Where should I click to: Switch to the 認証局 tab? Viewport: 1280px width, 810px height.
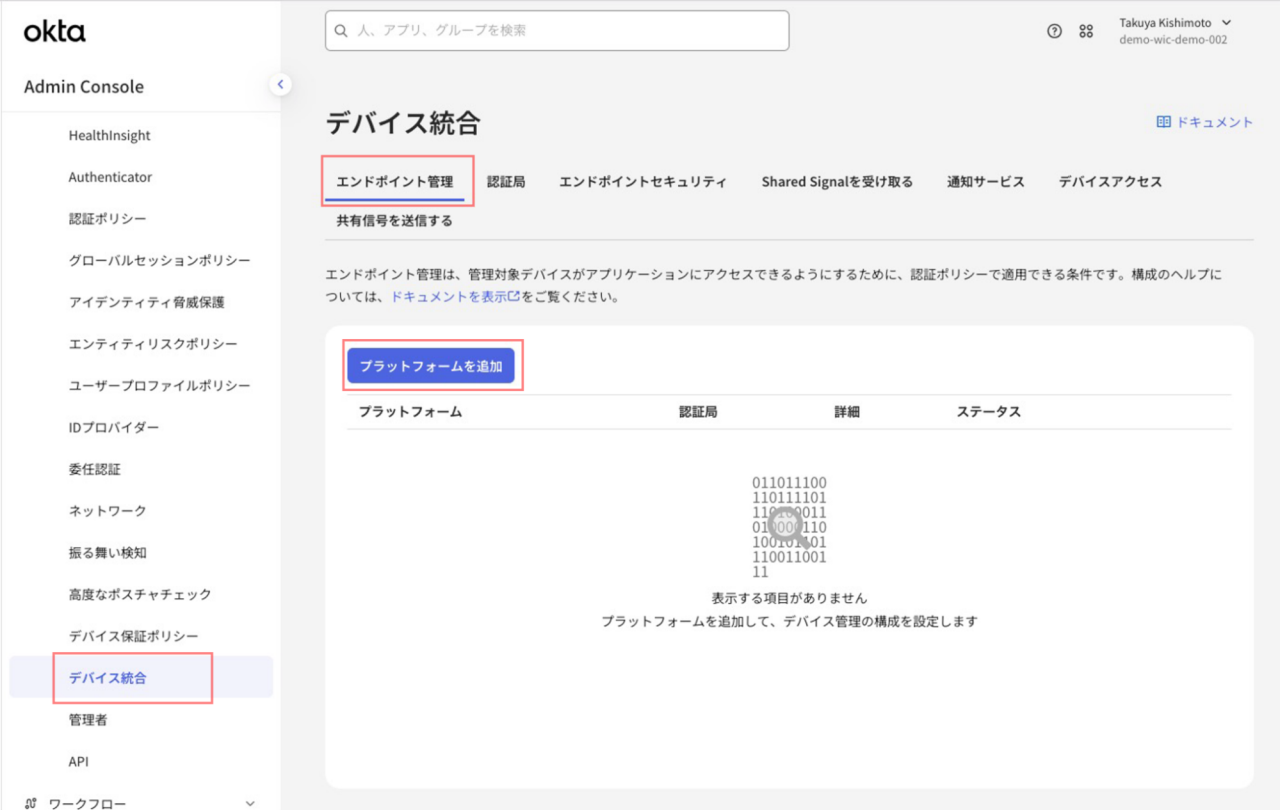tap(506, 182)
